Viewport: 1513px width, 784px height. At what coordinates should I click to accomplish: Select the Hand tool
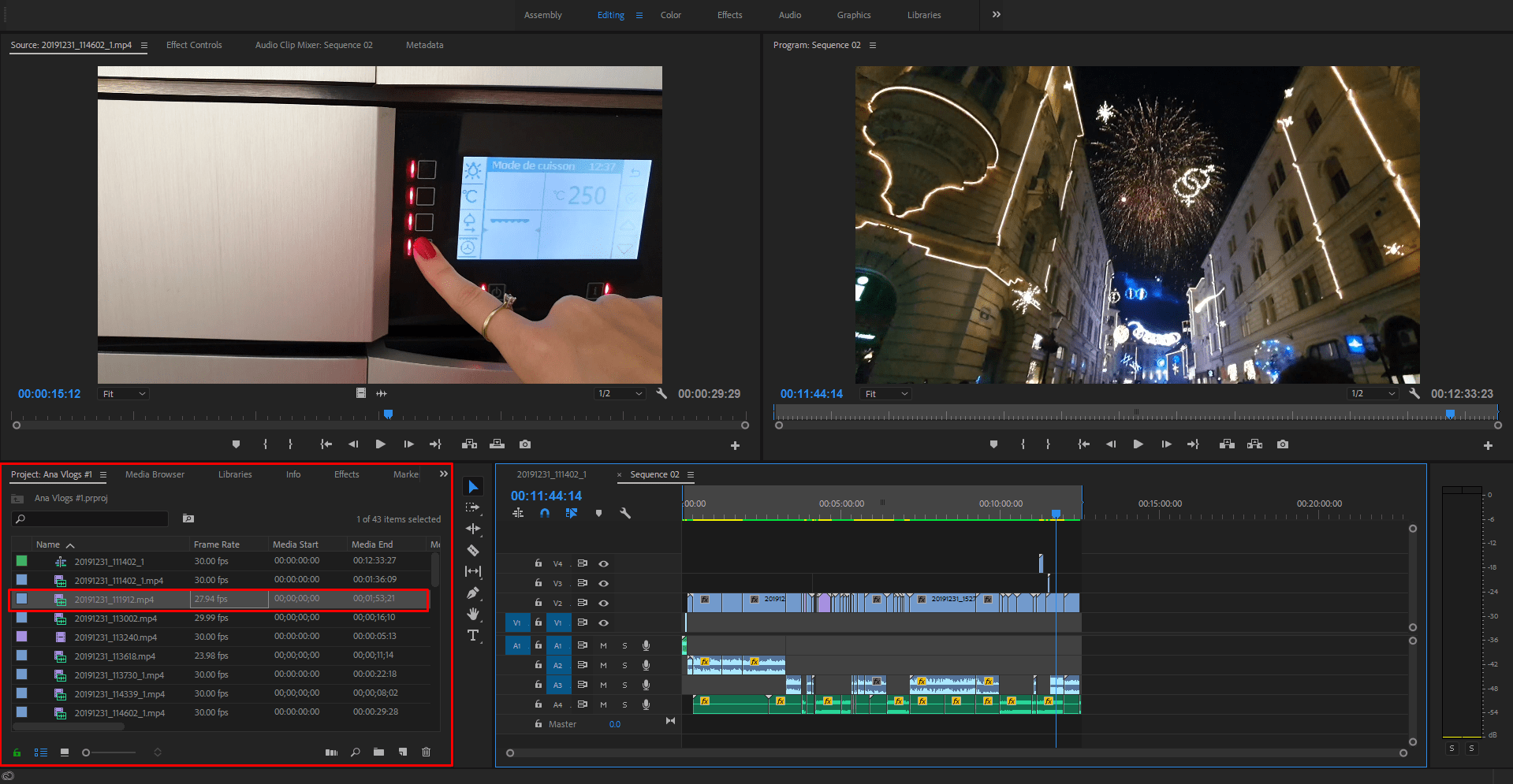(473, 615)
